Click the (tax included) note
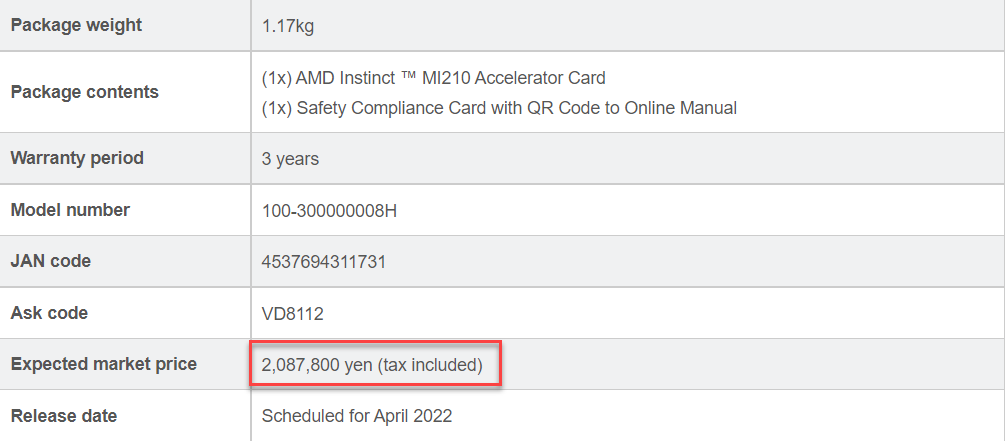The height and width of the screenshot is (441, 1005). (430, 365)
